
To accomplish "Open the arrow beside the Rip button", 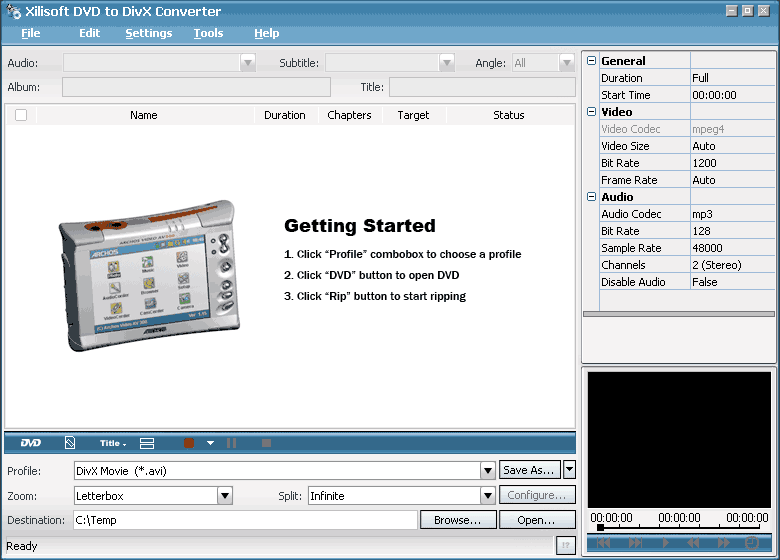I will (210, 443).
